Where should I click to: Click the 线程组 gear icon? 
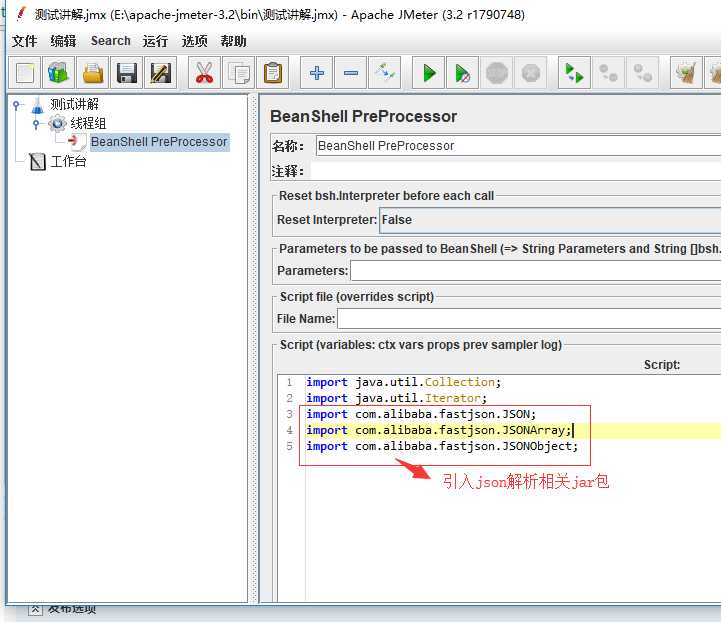pyautogui.click(x=58, y=123)
